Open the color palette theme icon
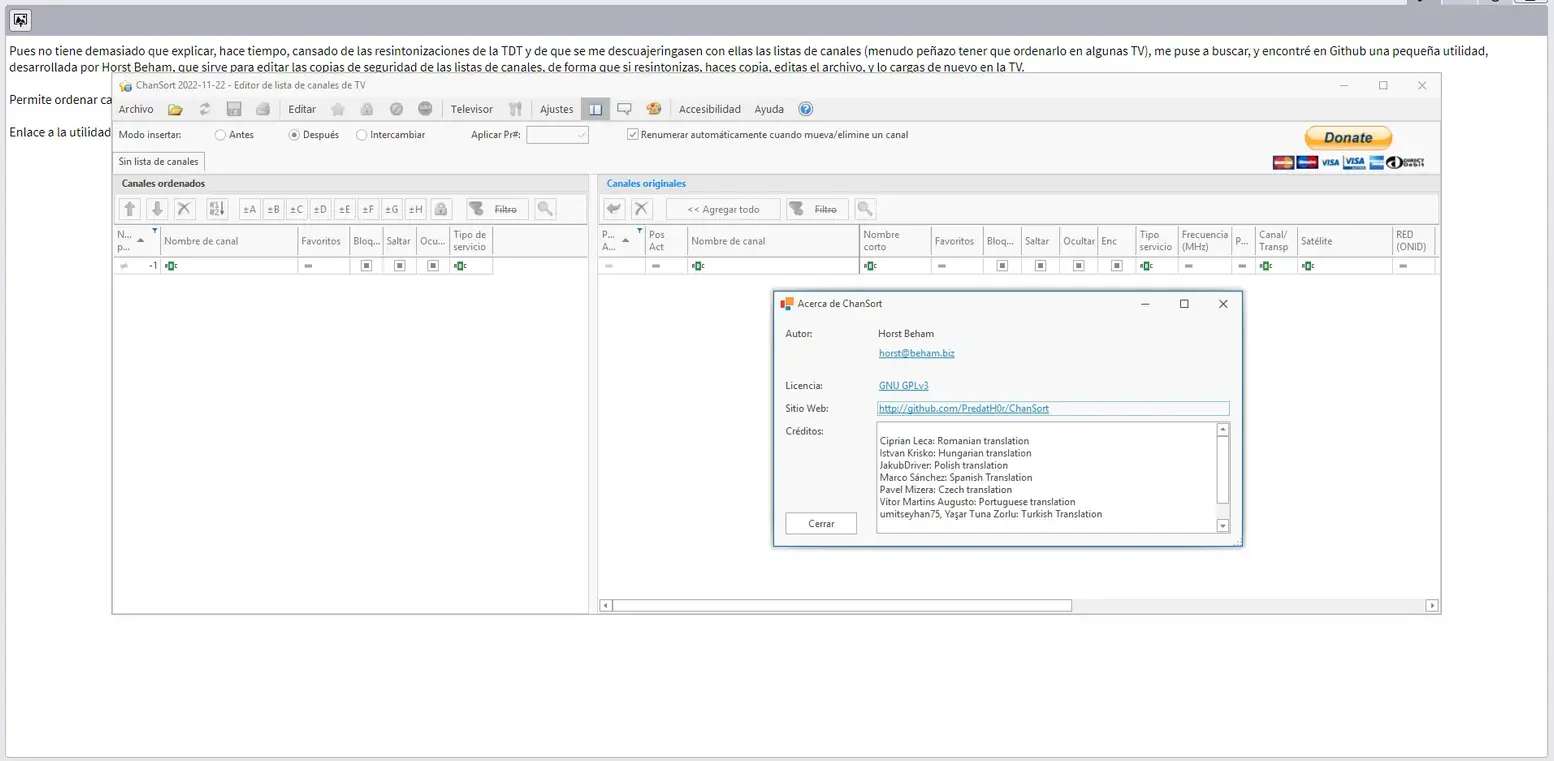1554x761 pixels. [654, 109]
